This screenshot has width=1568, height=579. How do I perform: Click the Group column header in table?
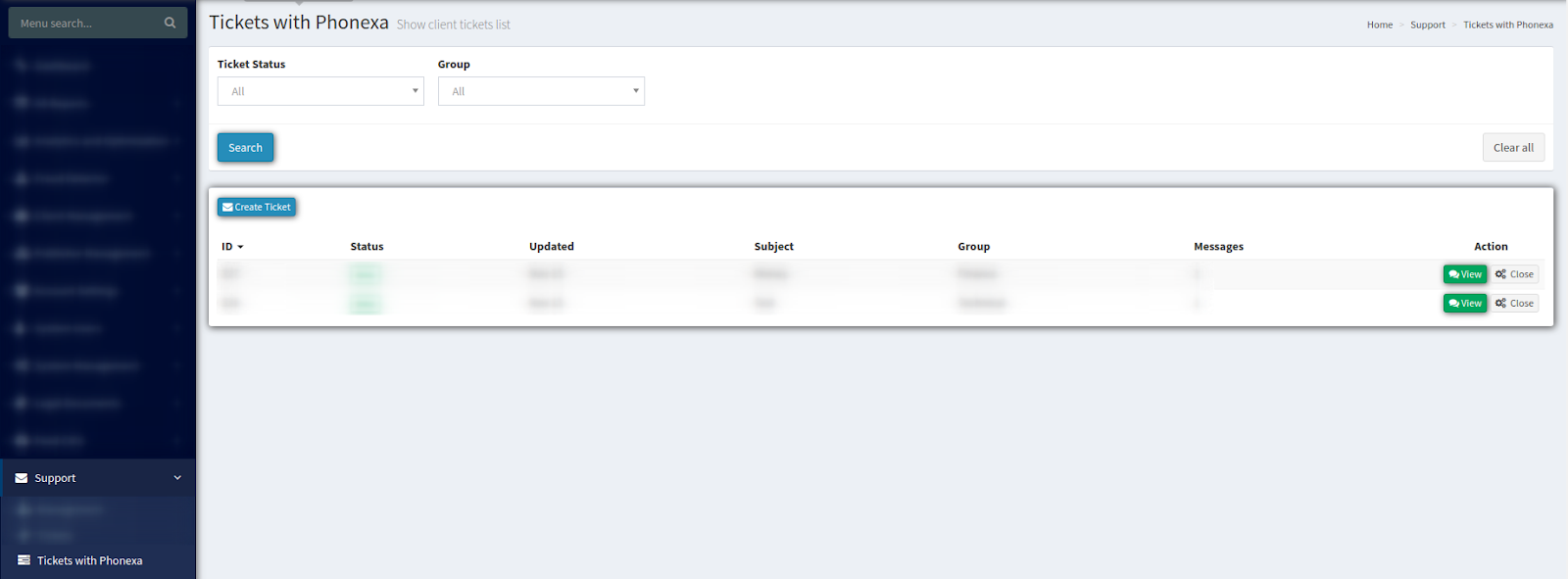[974, 247]
